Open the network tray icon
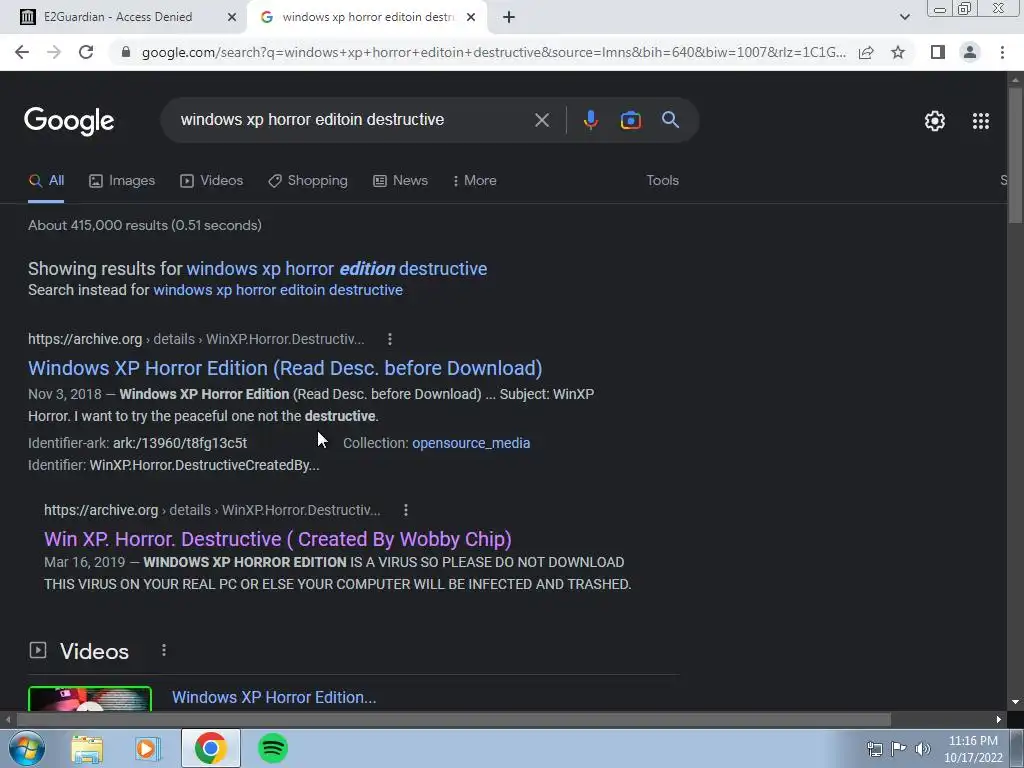This screenshot has height=768, width=1024. click(874, 749)
